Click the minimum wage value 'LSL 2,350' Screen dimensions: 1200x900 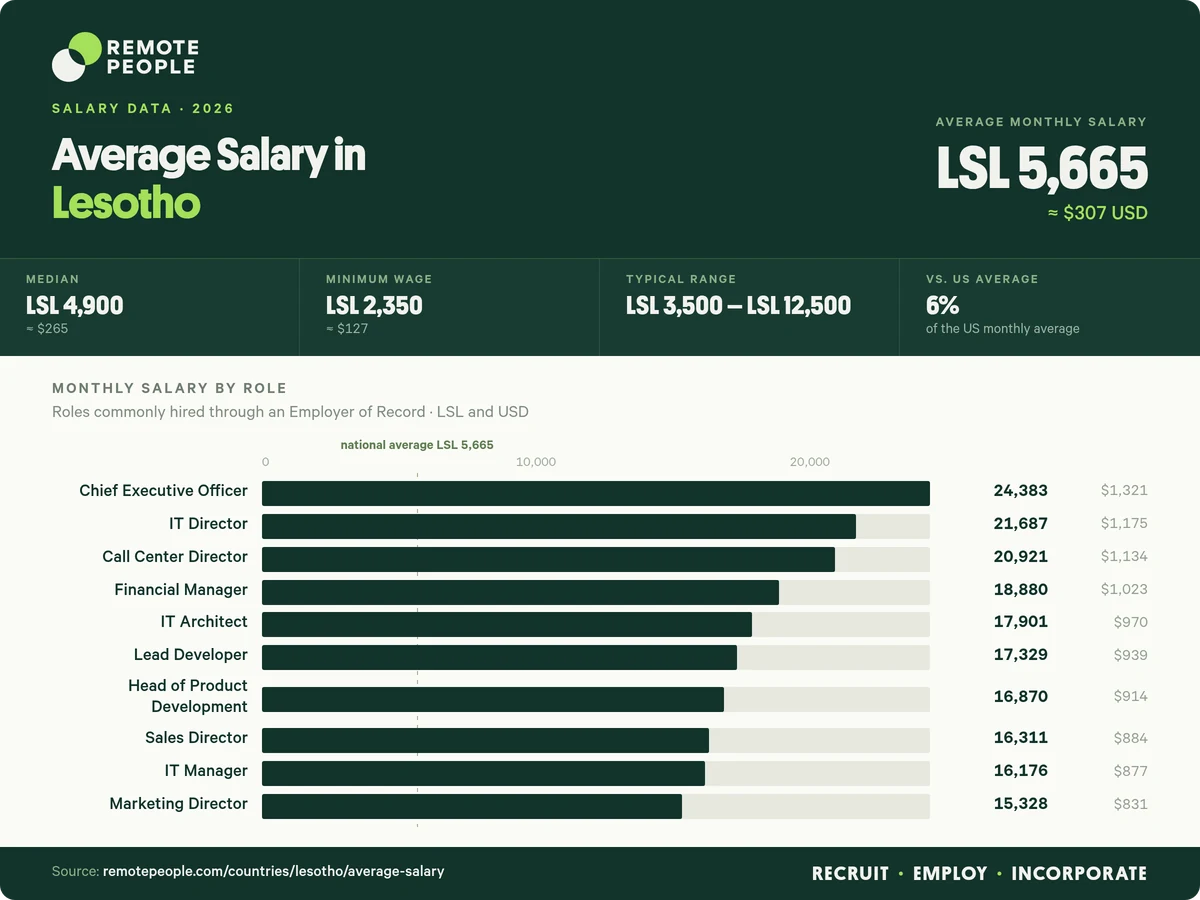[374, 305]
